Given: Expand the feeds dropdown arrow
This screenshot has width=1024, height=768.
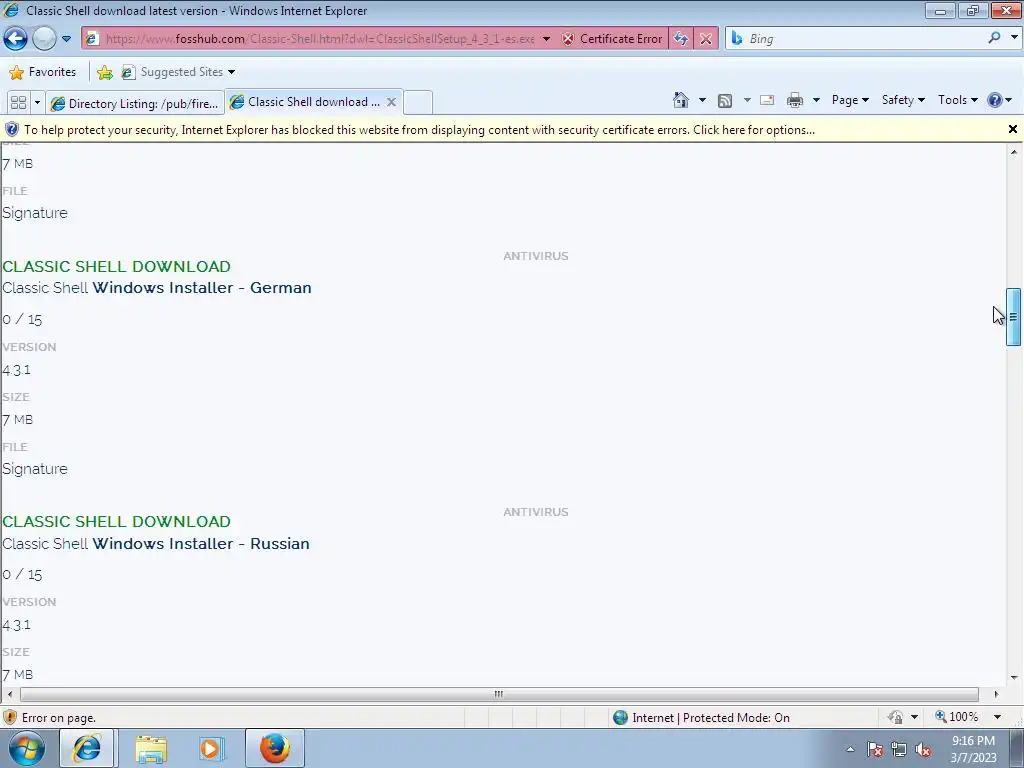Looking at the screenshot, I should [746, 100].
